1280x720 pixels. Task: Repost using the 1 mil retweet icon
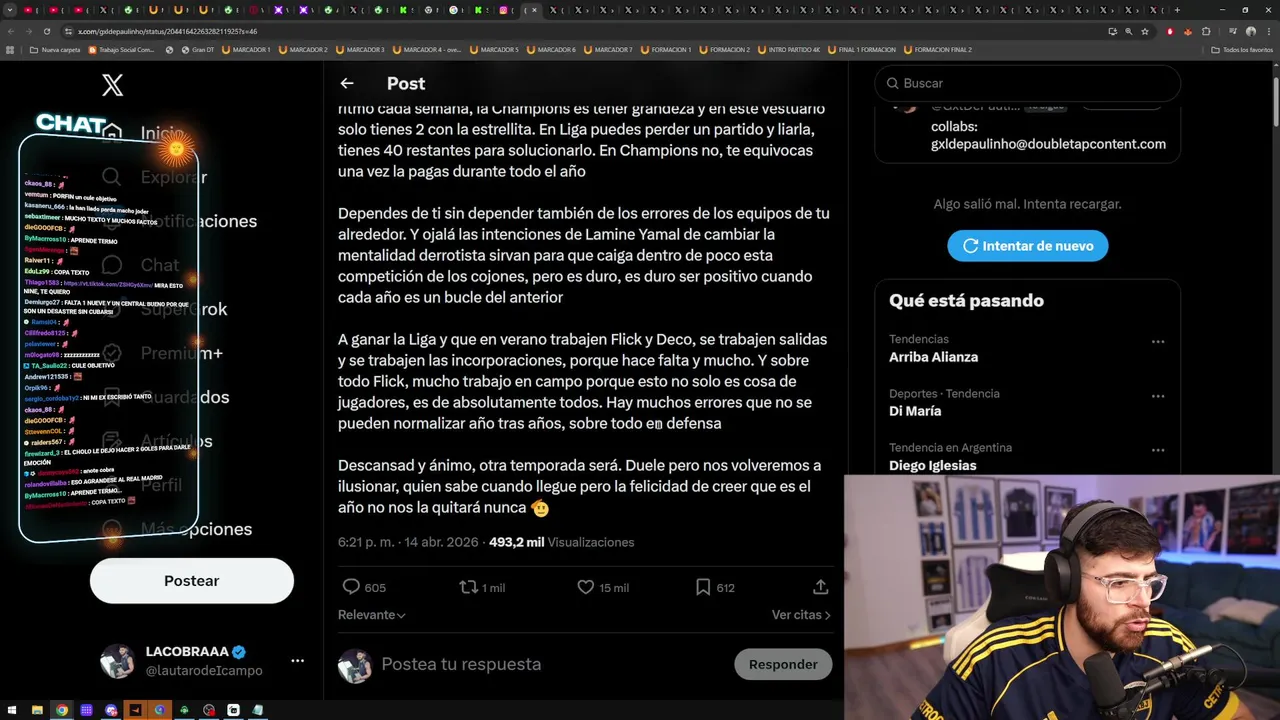tap(468, 587)
